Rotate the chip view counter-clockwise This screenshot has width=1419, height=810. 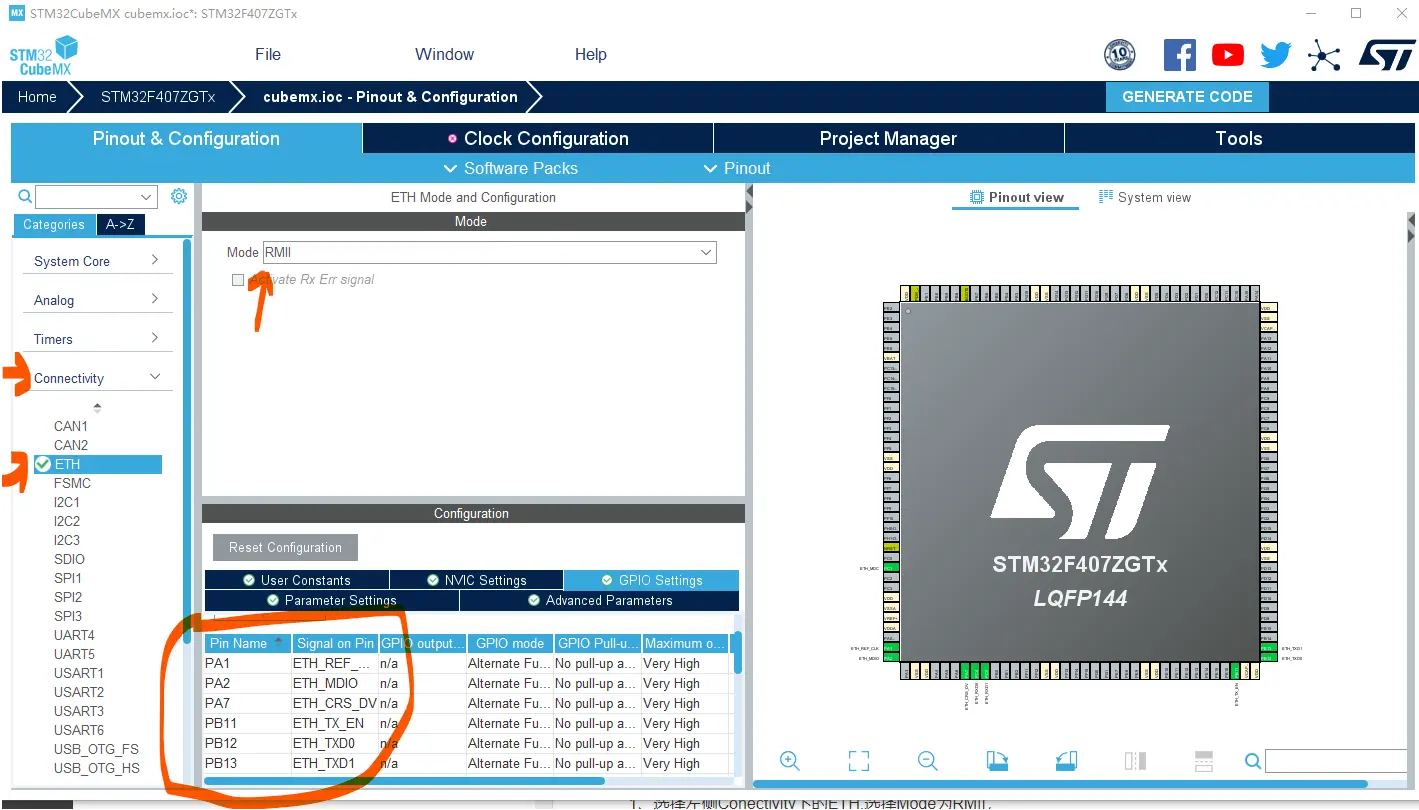click(1066, 761)
